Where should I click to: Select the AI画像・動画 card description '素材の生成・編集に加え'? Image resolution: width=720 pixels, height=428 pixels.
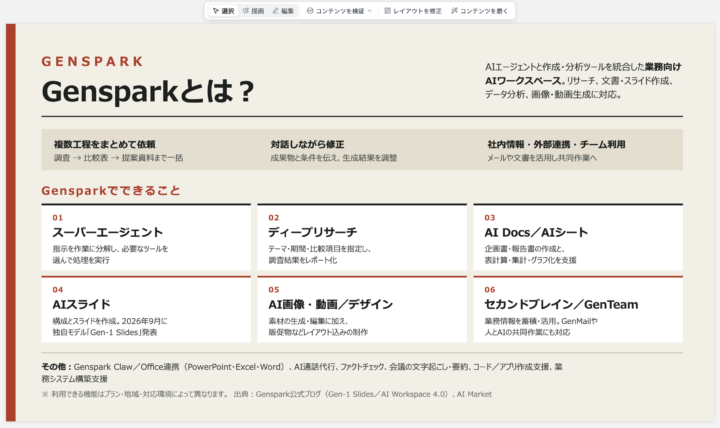[x=318, y=327]
